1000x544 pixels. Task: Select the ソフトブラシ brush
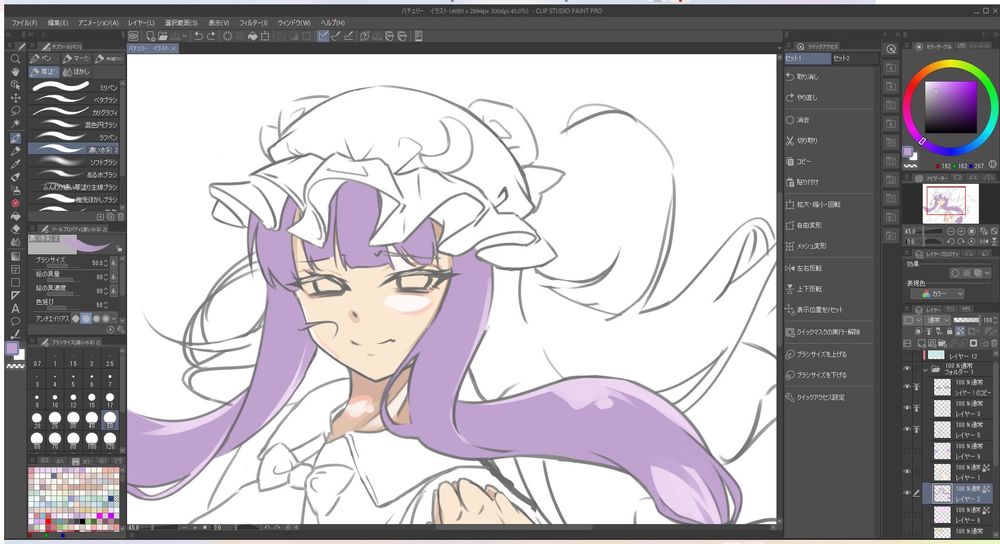[74, 162]
